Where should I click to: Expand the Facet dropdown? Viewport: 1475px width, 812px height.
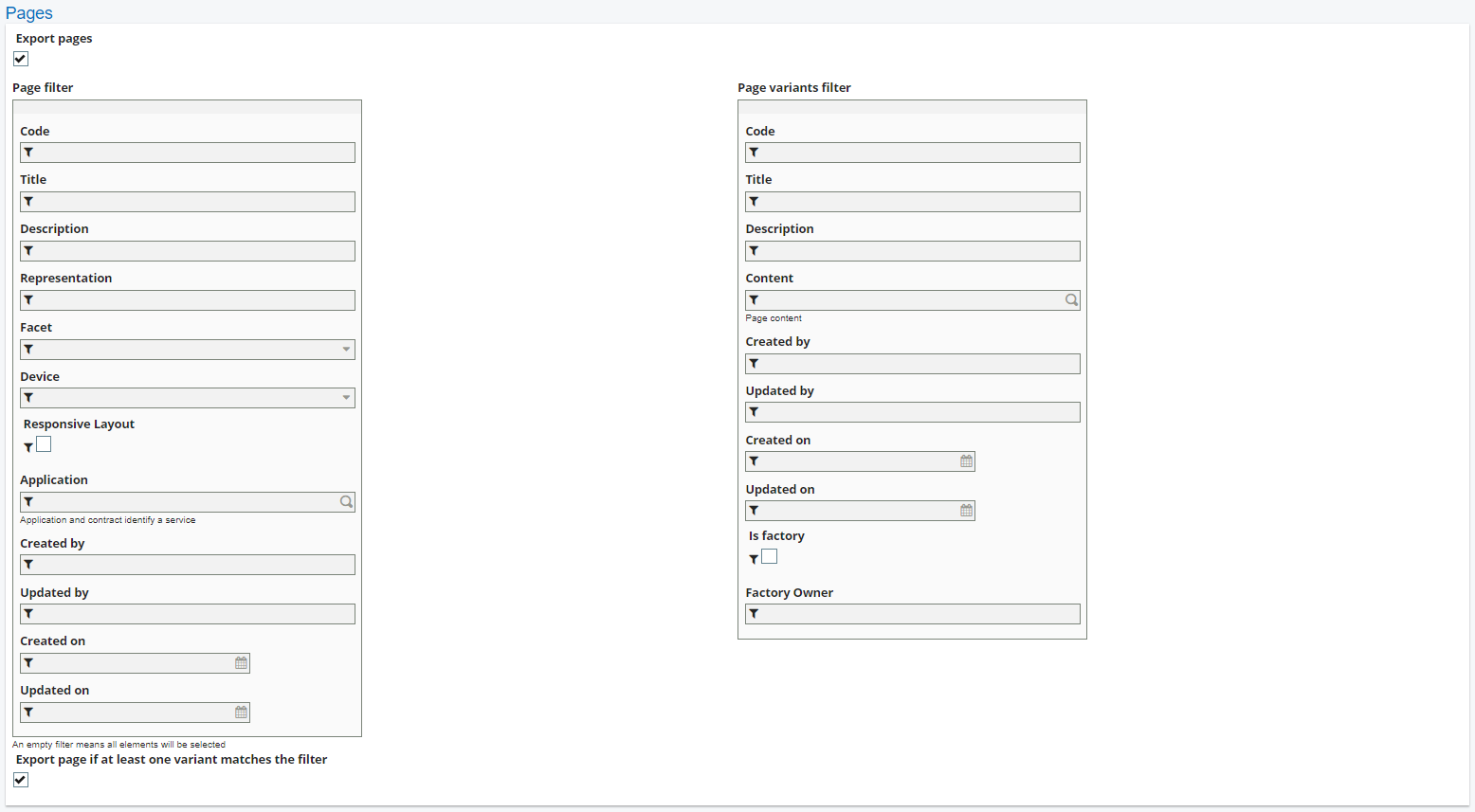(346, 350)
